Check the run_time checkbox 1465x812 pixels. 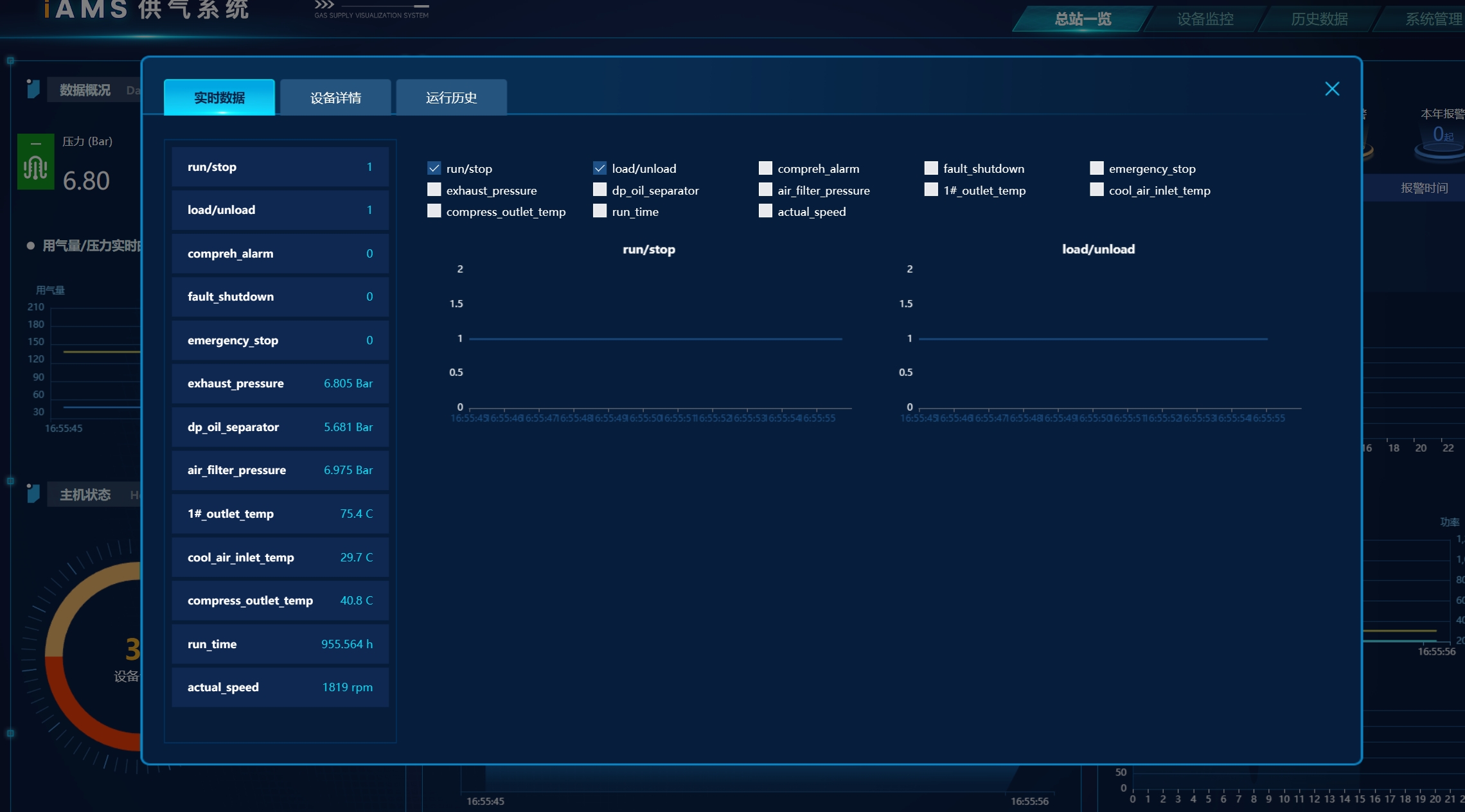click(x=599, y=211)
